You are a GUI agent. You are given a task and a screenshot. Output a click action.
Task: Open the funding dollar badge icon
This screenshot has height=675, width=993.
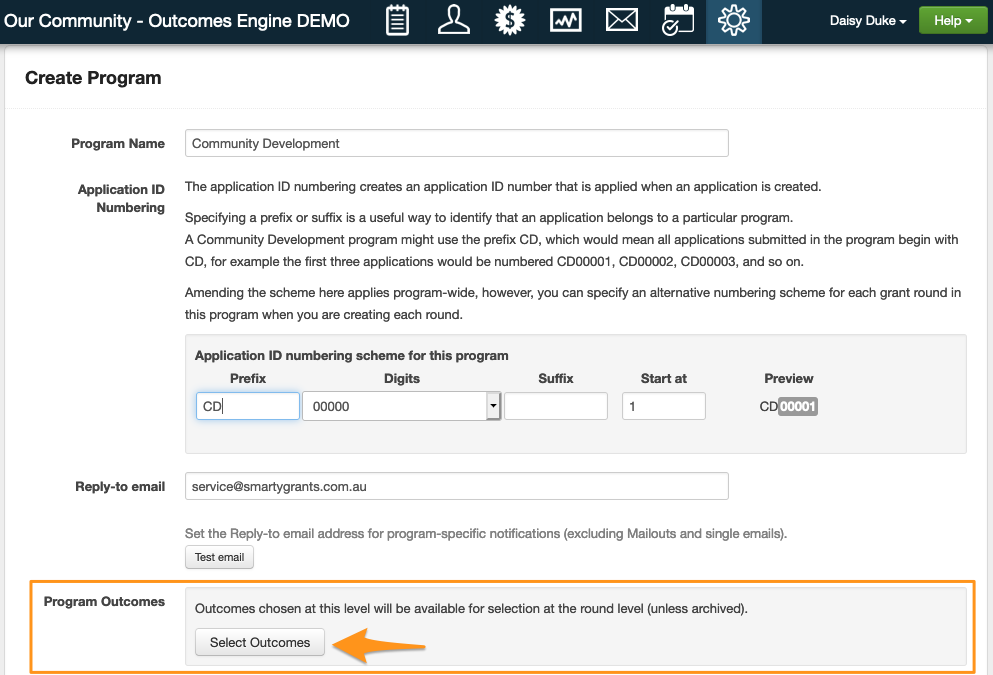click(x=511, y=21)
